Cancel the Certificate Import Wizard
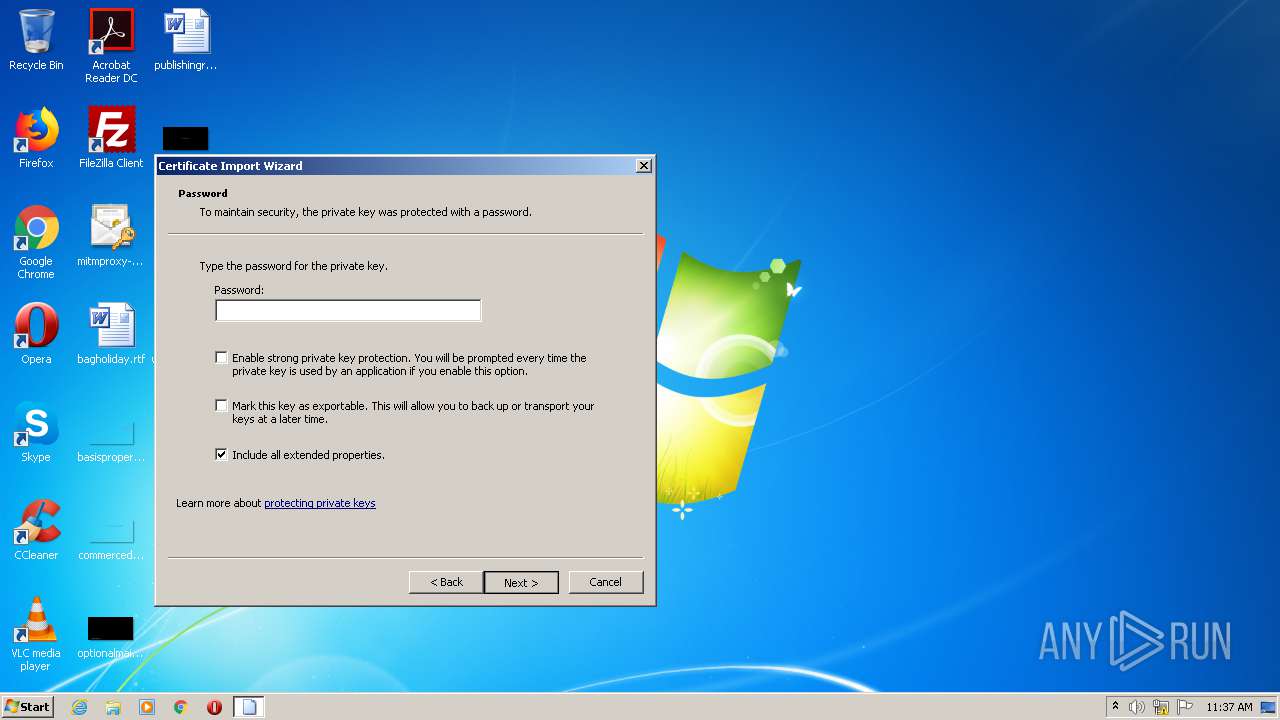The image size is (1280, 720). [605, 582]
